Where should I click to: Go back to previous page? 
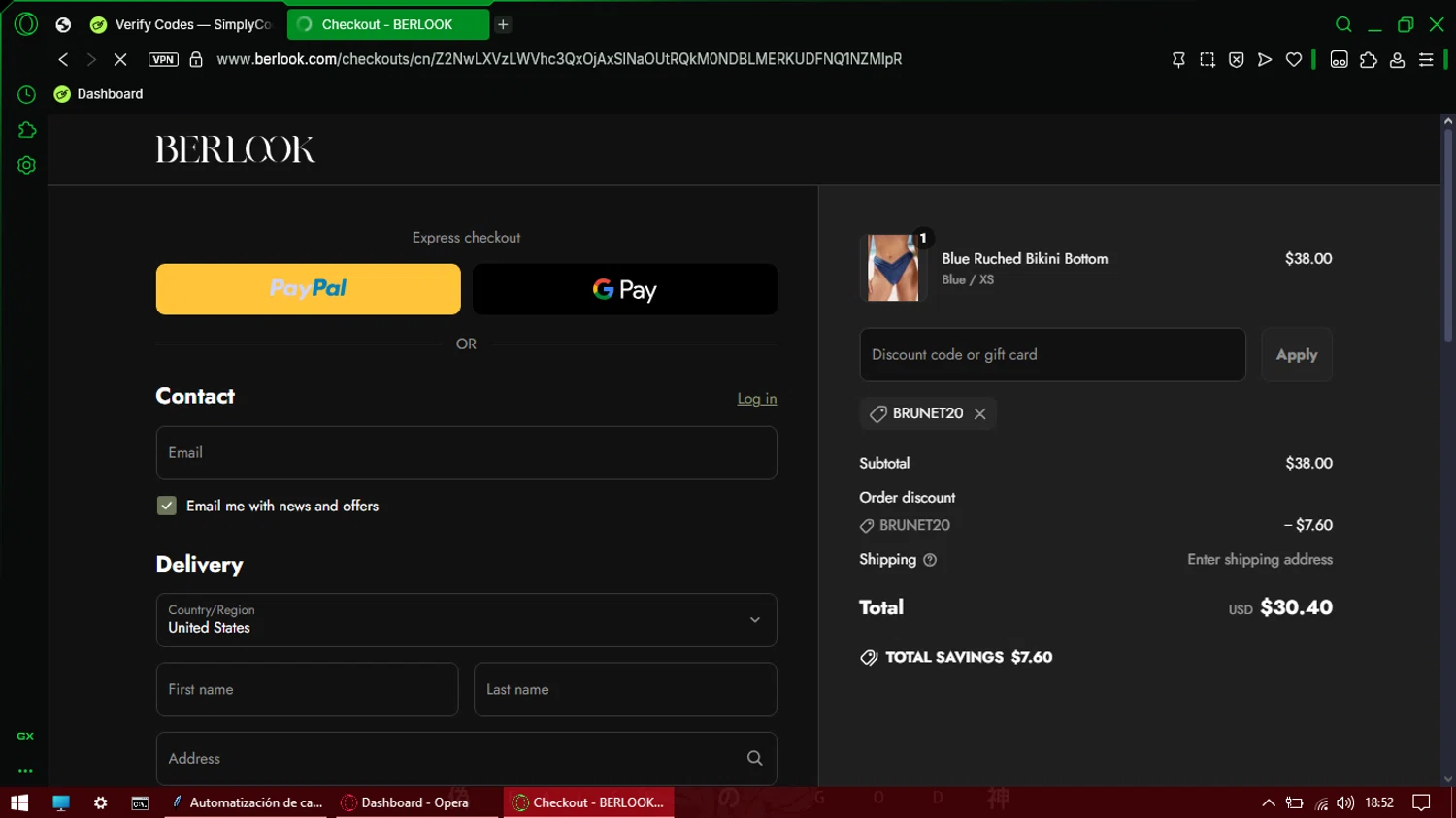(x=63, y=59)
